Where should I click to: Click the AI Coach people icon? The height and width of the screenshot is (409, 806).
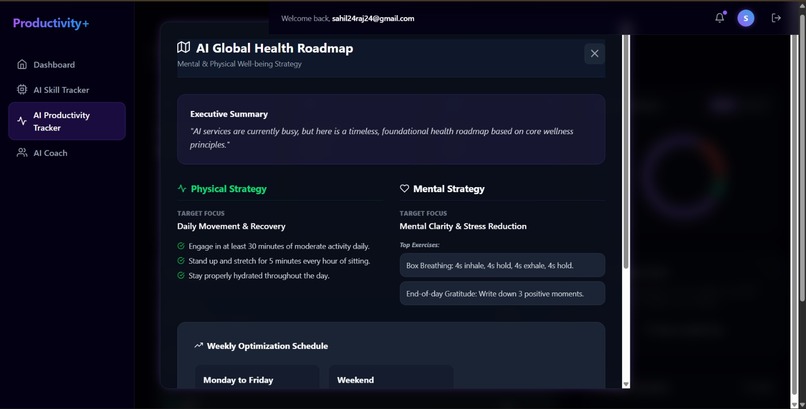click(22, 153)
